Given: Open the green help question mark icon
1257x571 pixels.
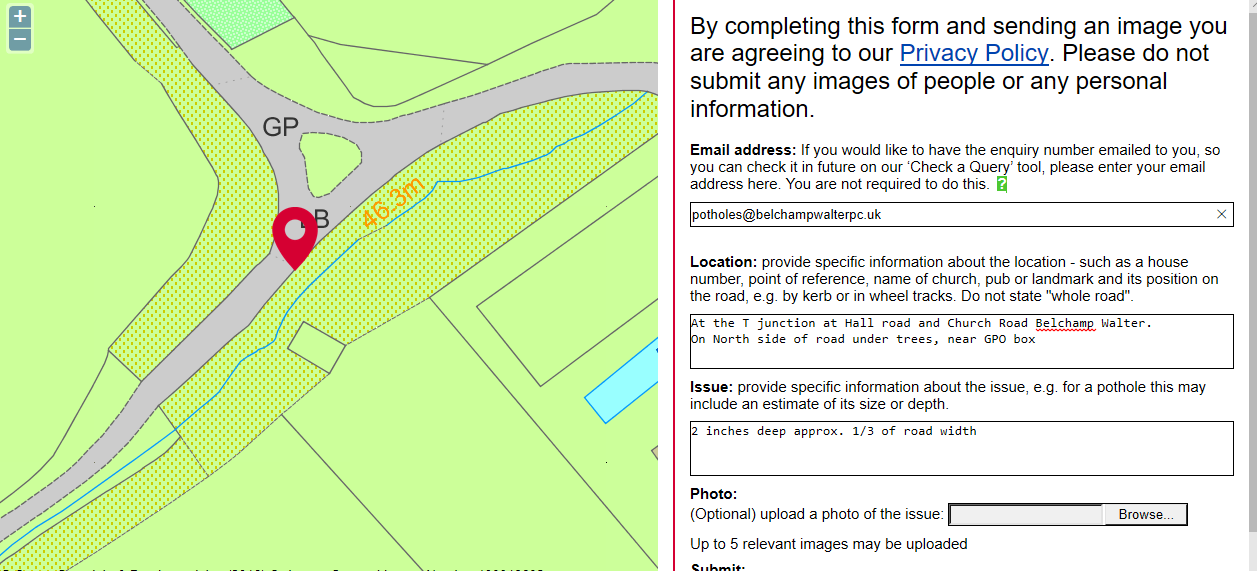Looking at the screenshot, I should pyautogui.click(x=1001, y=185).
